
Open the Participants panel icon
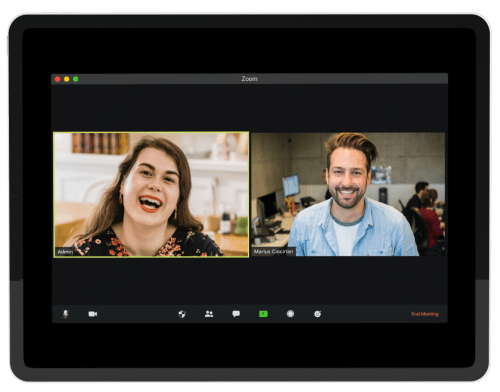click(x=209, y=314)
